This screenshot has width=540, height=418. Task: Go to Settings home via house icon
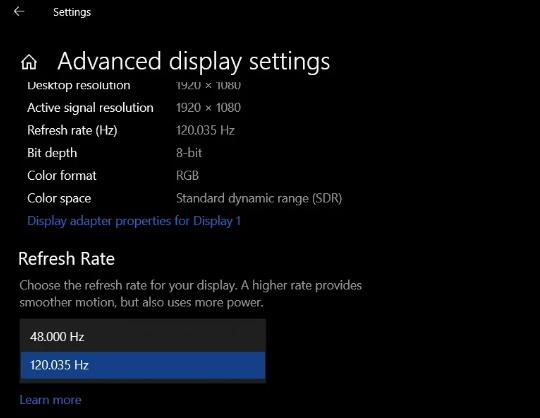[29, 62]
